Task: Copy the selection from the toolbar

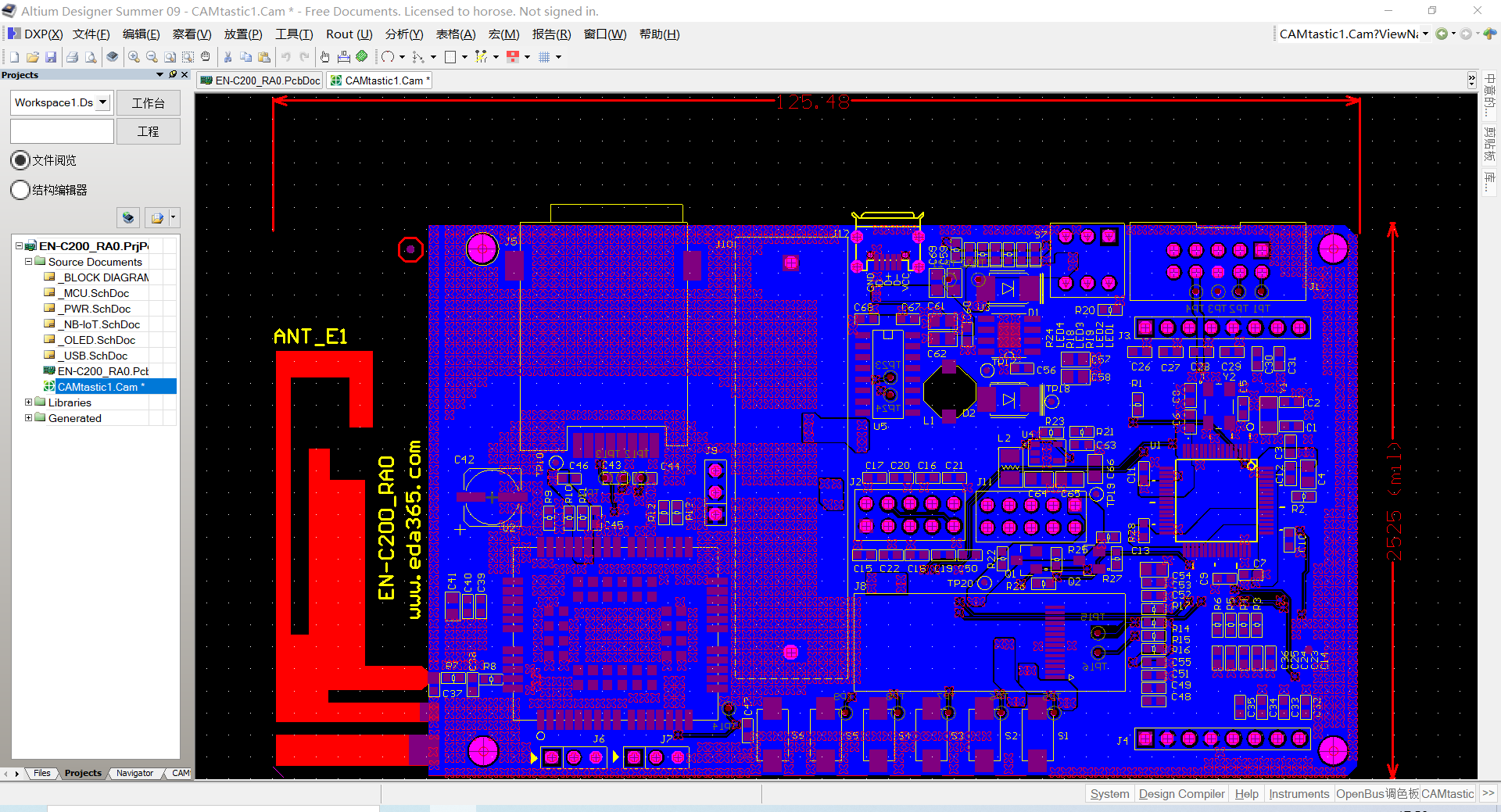Action: (x=245, y=57)
